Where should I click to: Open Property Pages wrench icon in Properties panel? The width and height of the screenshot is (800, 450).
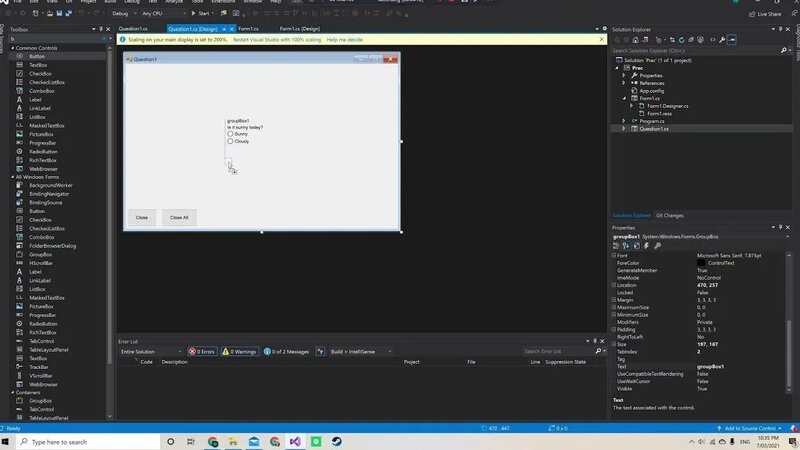pyautogui.click(x=657, y=246)
